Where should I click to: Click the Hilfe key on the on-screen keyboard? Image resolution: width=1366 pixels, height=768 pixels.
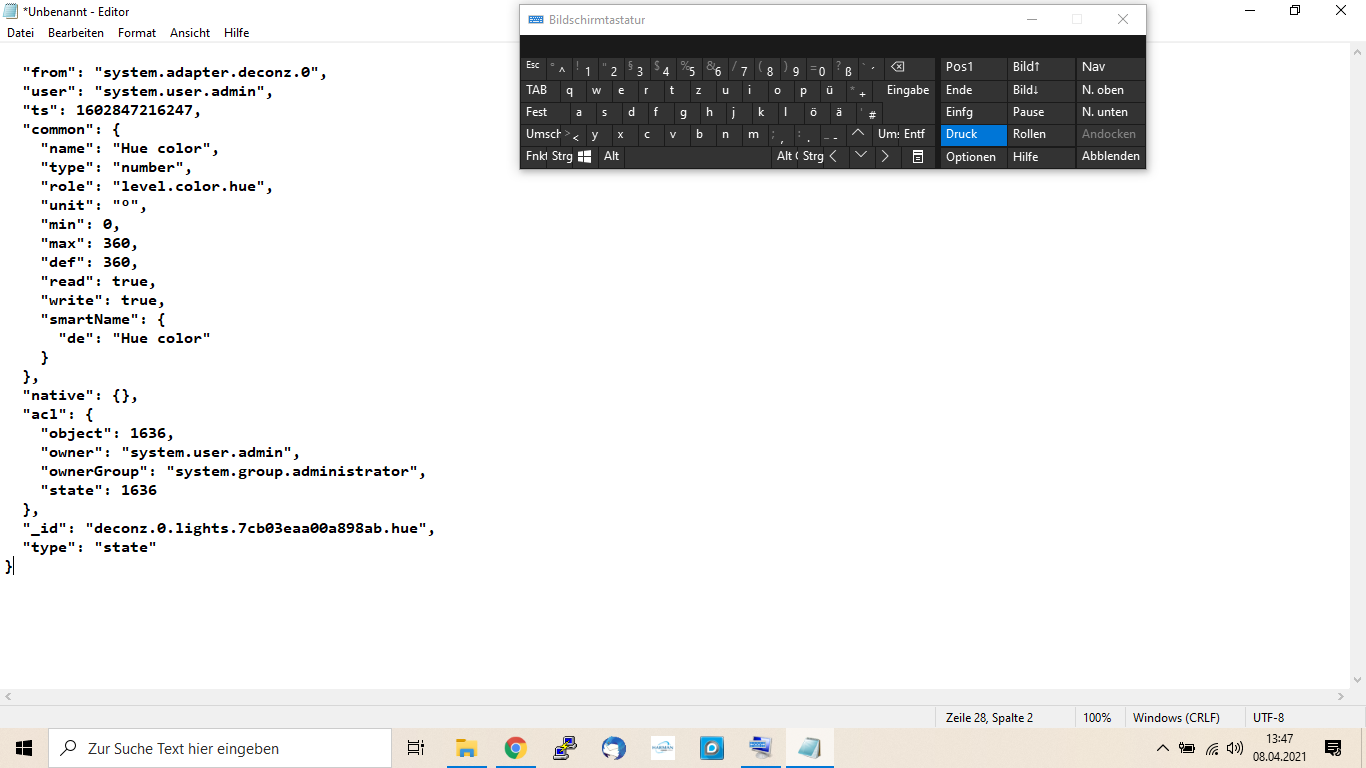coord(1041,157)
